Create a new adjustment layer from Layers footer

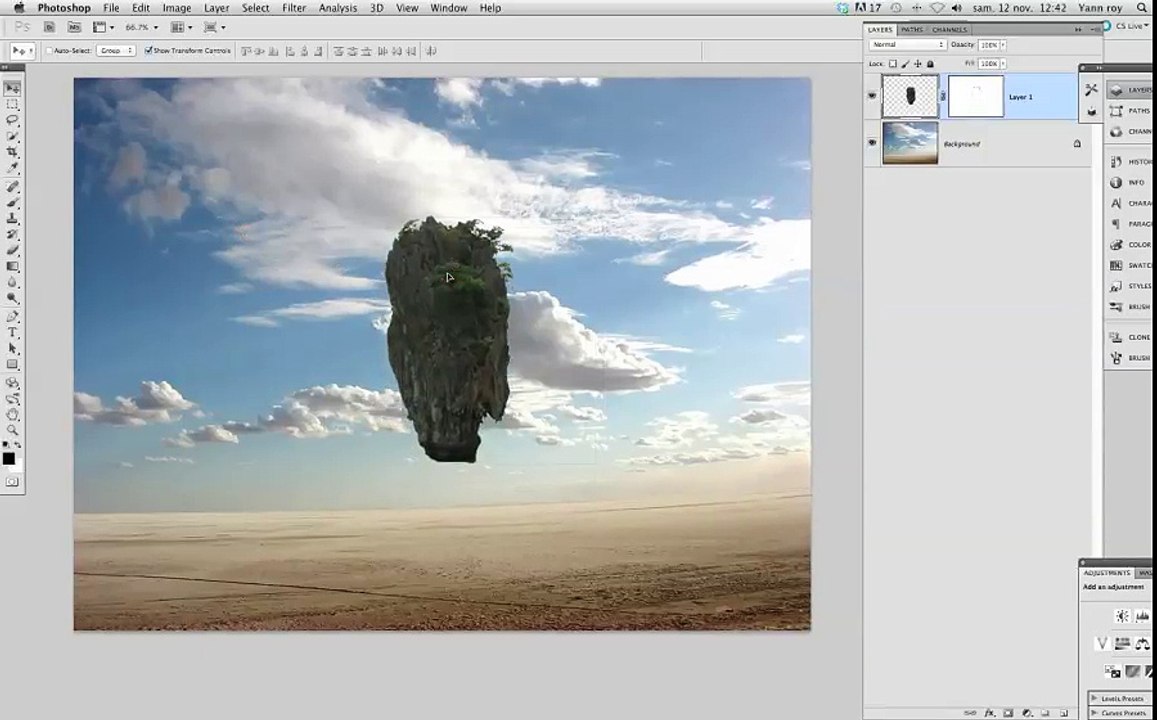1026,713
